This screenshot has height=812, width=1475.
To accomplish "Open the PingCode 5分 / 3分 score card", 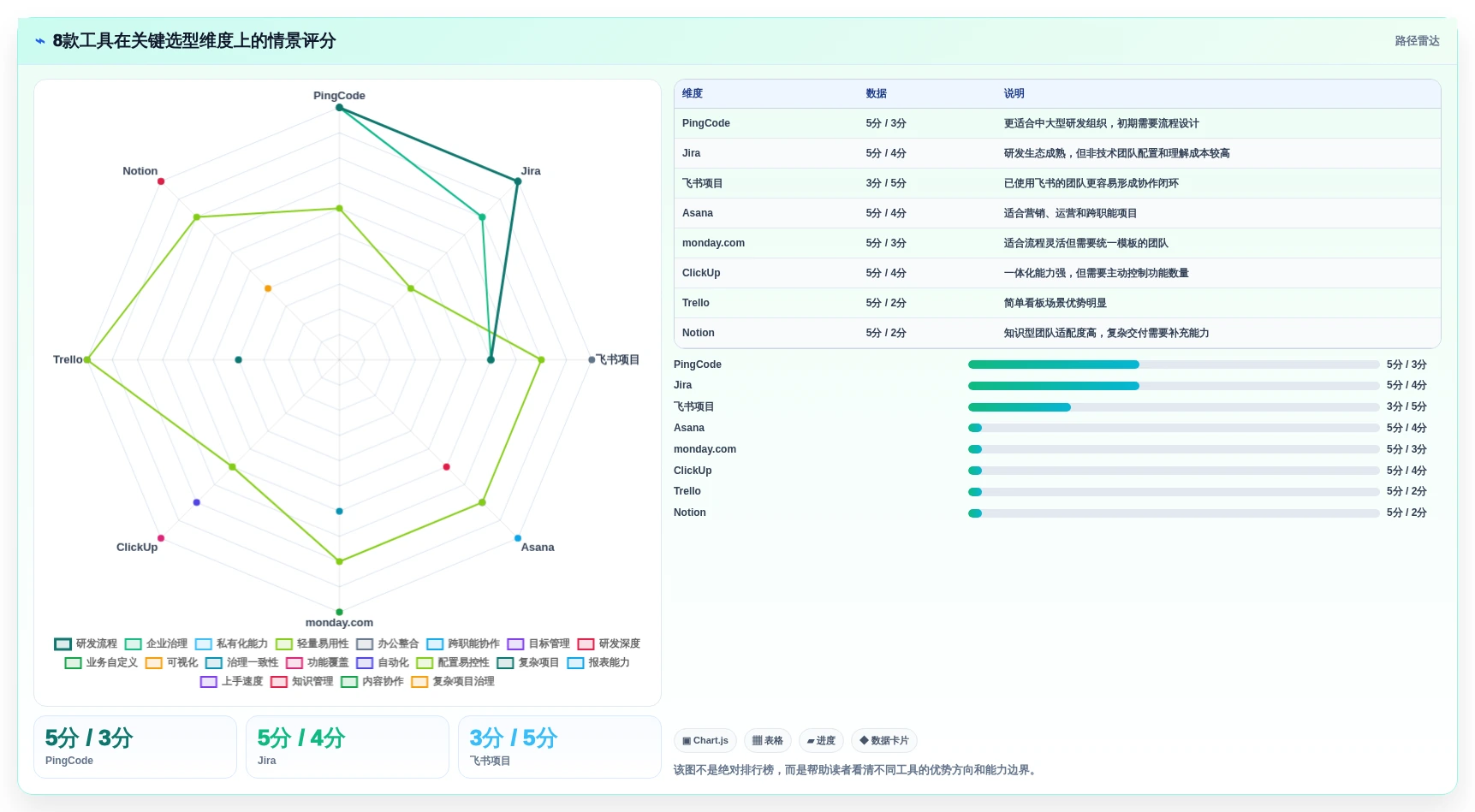I will coord(135,747).
